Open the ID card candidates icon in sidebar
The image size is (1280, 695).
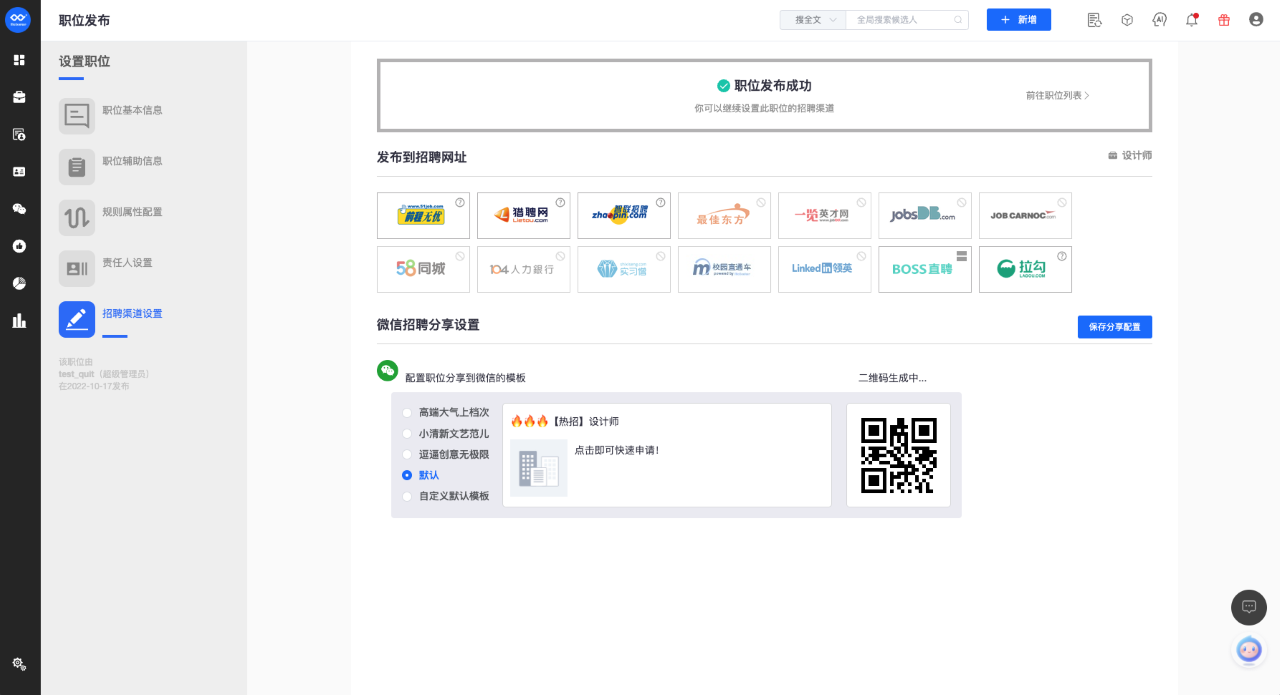[19, 171]
